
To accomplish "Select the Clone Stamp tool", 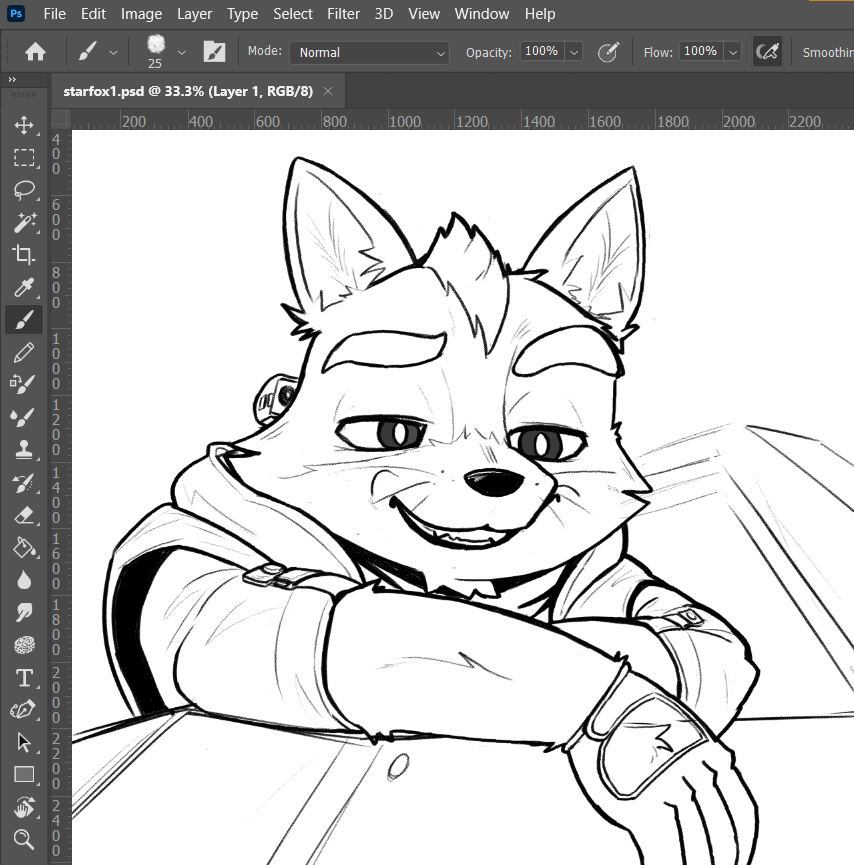I will click(x=24, y=450).
